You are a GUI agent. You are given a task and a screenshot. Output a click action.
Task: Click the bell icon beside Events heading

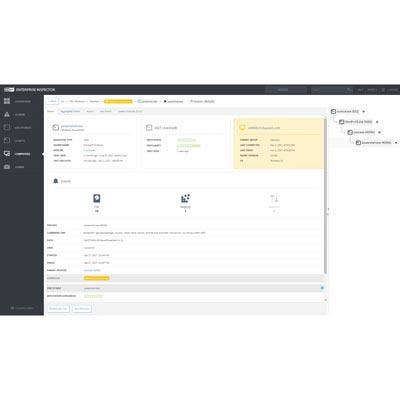(x=56, y=181)
